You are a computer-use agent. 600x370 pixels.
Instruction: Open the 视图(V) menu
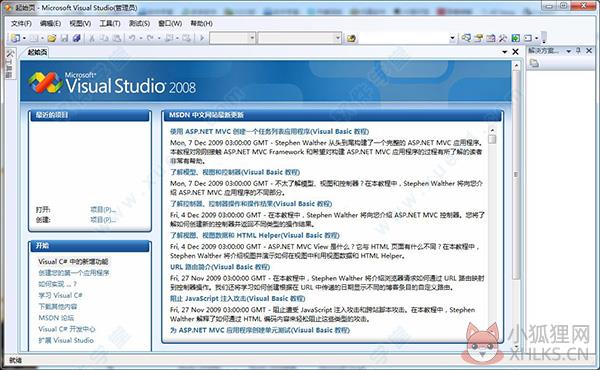point(80,23)
